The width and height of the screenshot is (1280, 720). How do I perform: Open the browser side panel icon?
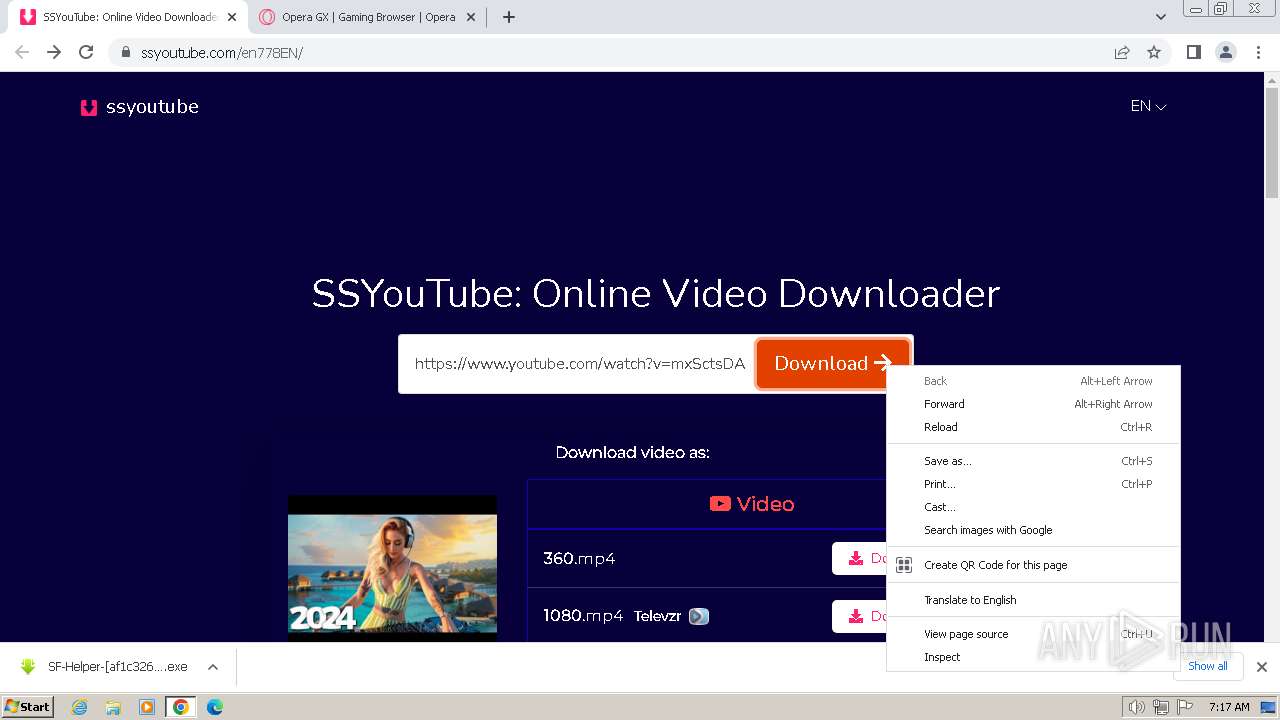pos(1193,52)
